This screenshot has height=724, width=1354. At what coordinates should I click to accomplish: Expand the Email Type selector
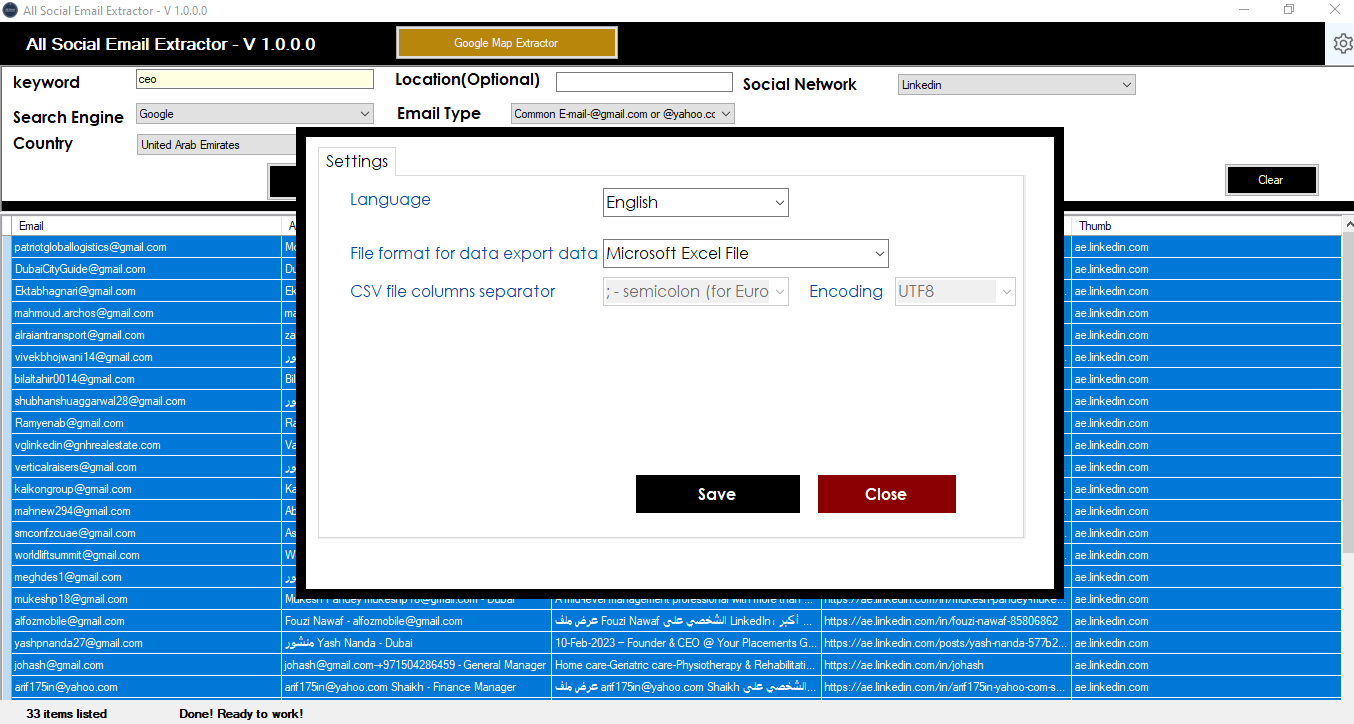click(x=622, y=113)
